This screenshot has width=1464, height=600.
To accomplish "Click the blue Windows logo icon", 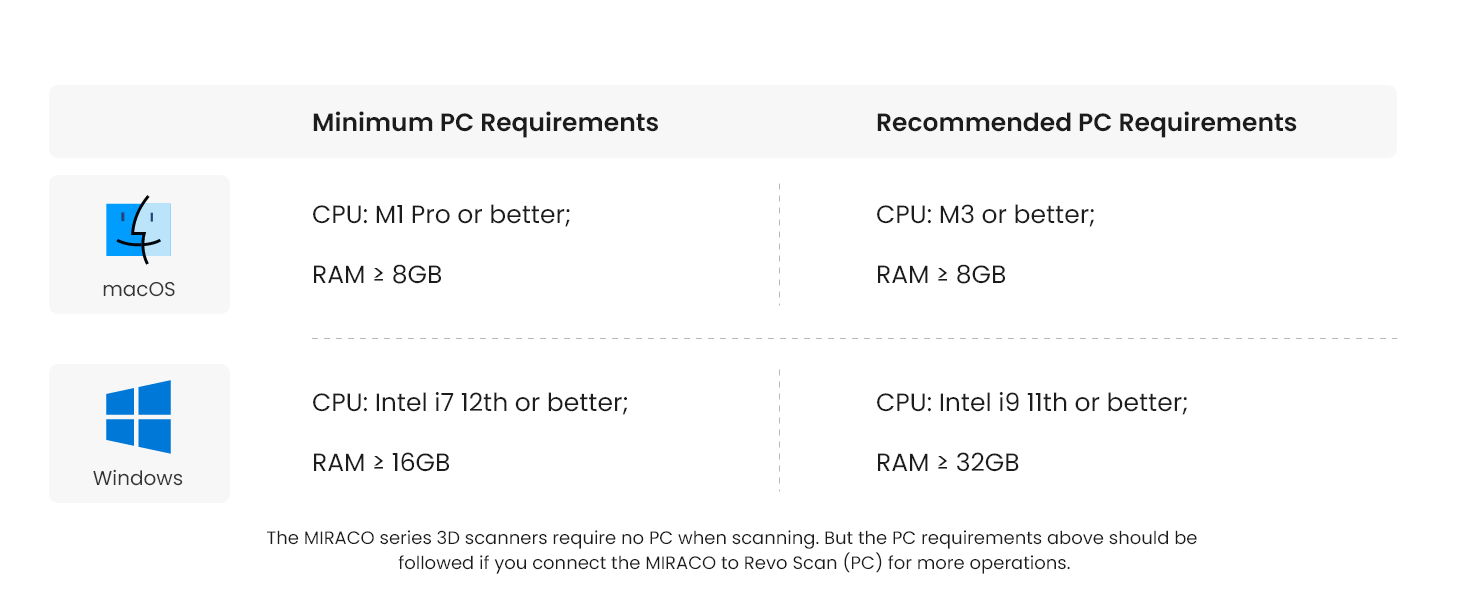I will [x=139, y=416].
